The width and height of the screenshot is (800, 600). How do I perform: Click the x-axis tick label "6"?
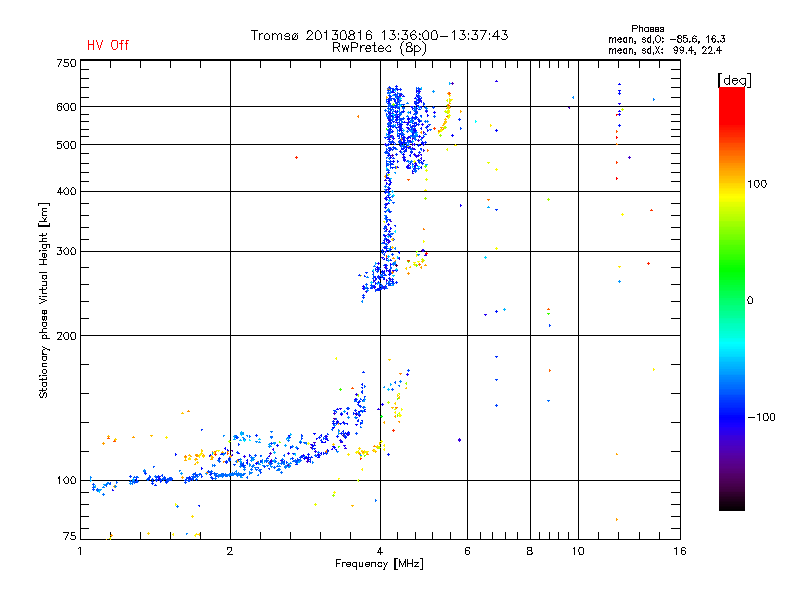point(467,551)
